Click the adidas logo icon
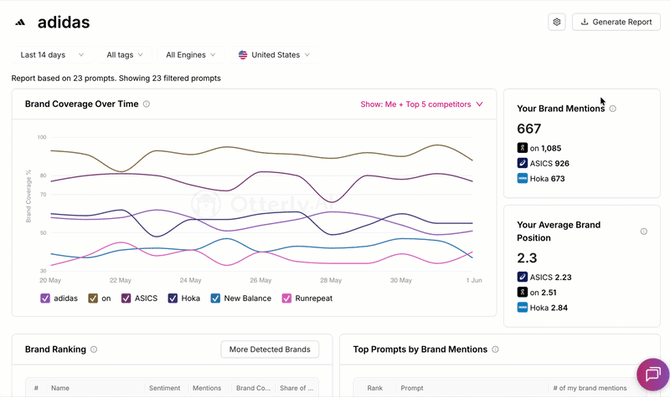This screenshot has width=670, height=397. pos(20,23)
